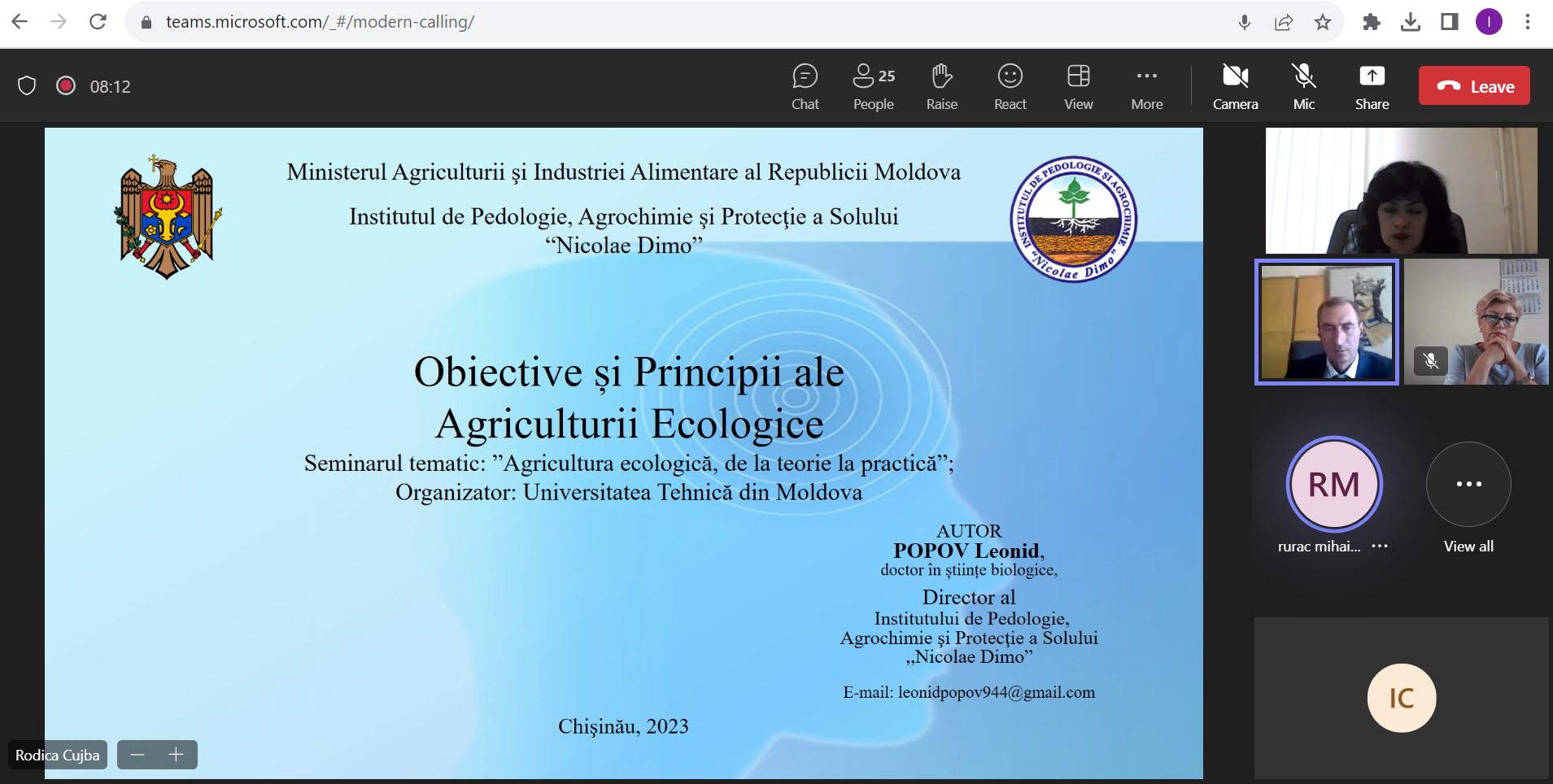Leave the meeting
Screen dimensions: 1553x784
coord(1474,86)
